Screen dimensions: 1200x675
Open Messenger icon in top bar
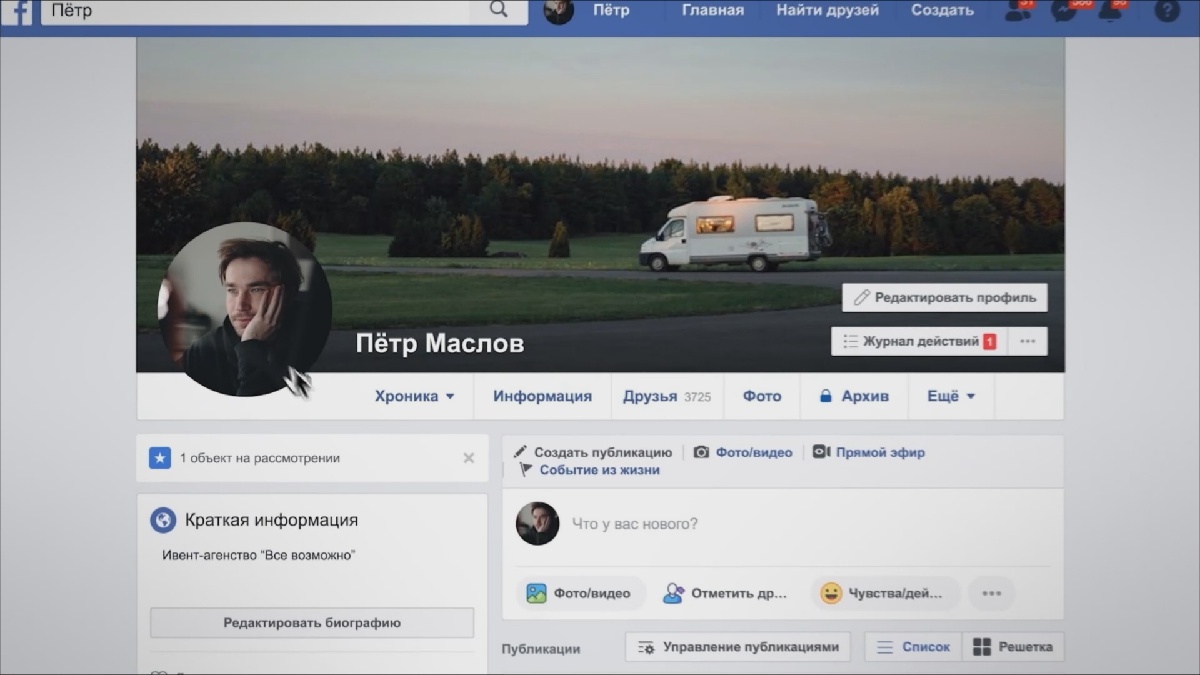(x=1067, y=10)
